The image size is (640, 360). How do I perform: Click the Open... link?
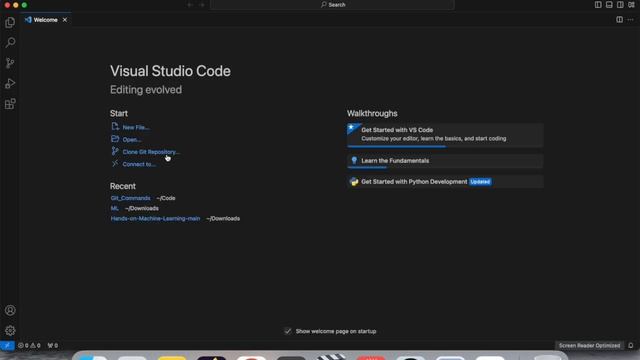pos(132,140)
